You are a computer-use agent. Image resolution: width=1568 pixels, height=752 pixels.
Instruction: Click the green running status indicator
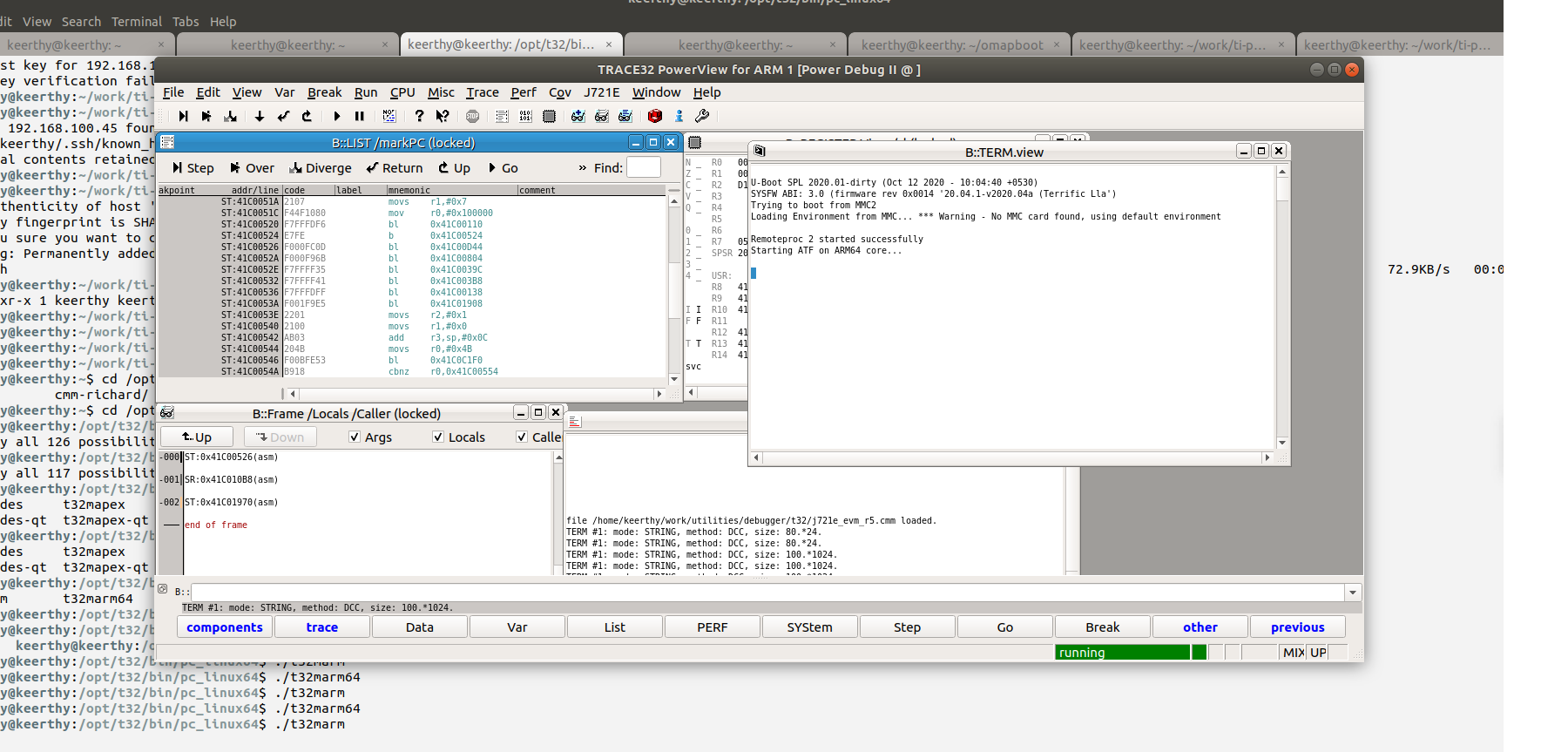pos(1123,652)
